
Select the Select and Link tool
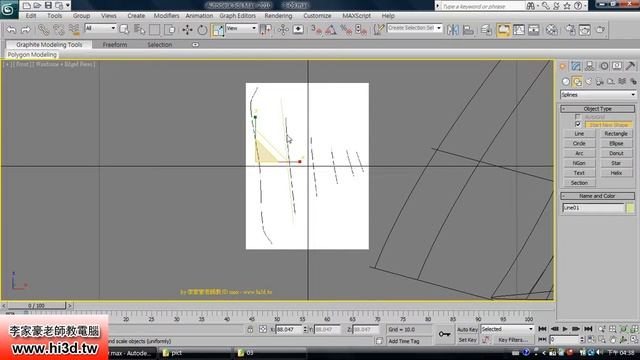click(43, 29)
